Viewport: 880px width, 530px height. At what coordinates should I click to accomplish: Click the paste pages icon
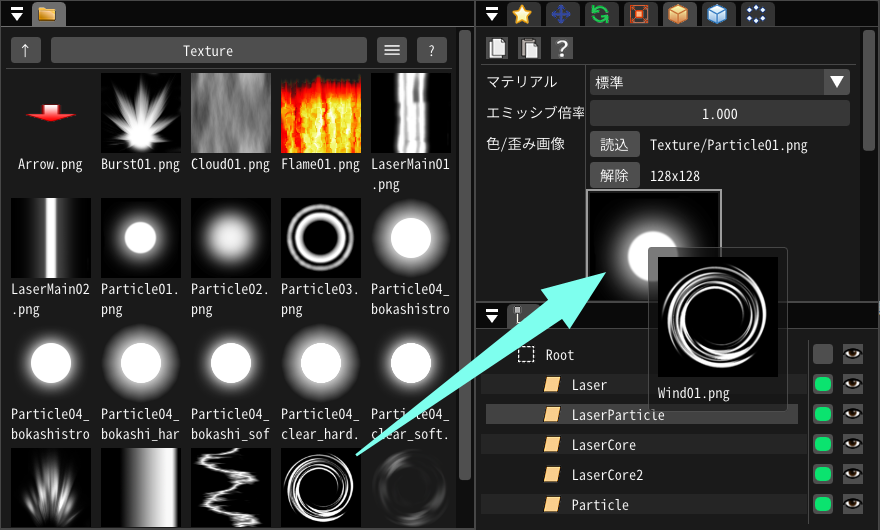[529, 48]
